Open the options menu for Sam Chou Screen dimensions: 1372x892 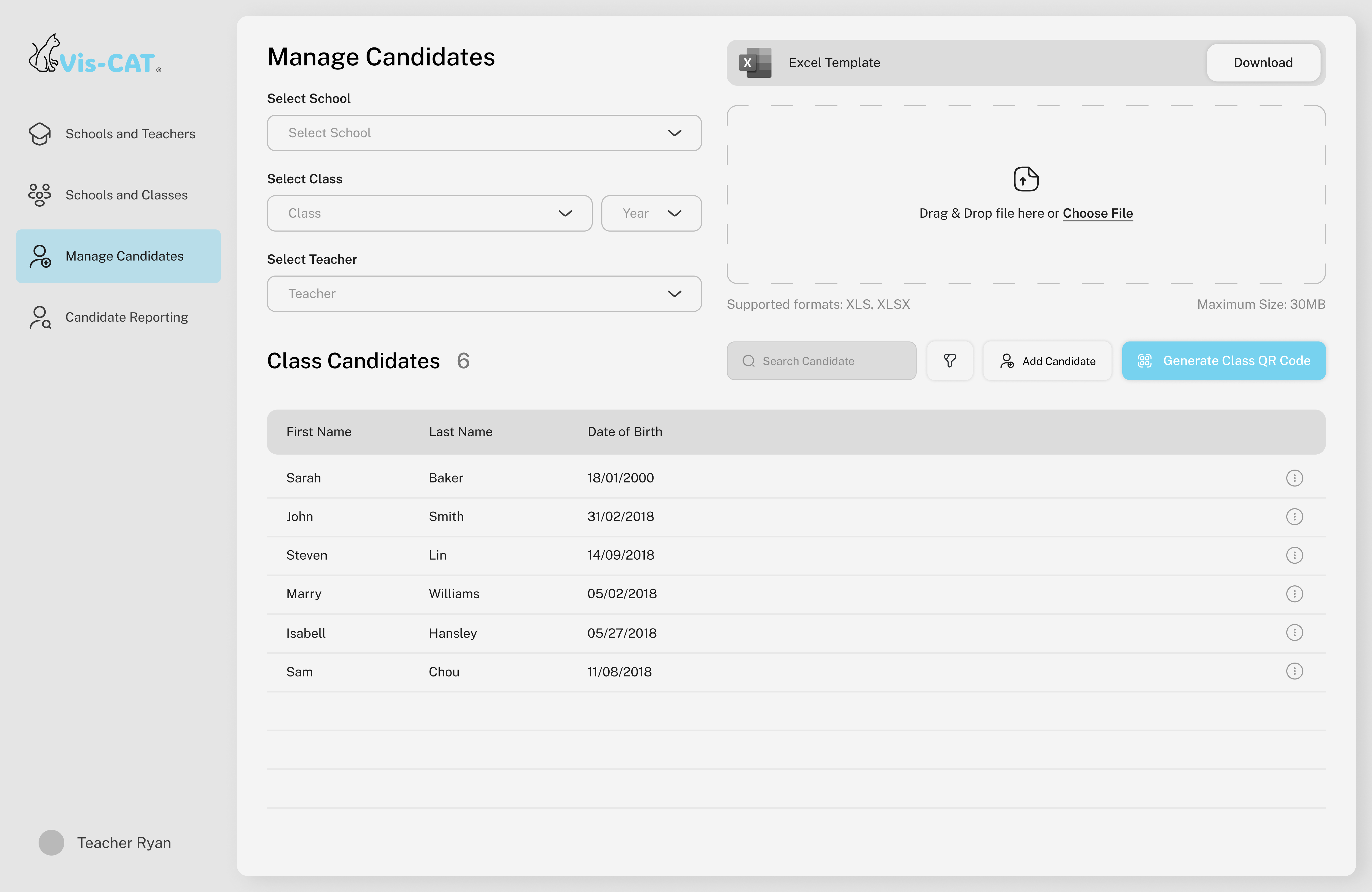pos(1294,671)
